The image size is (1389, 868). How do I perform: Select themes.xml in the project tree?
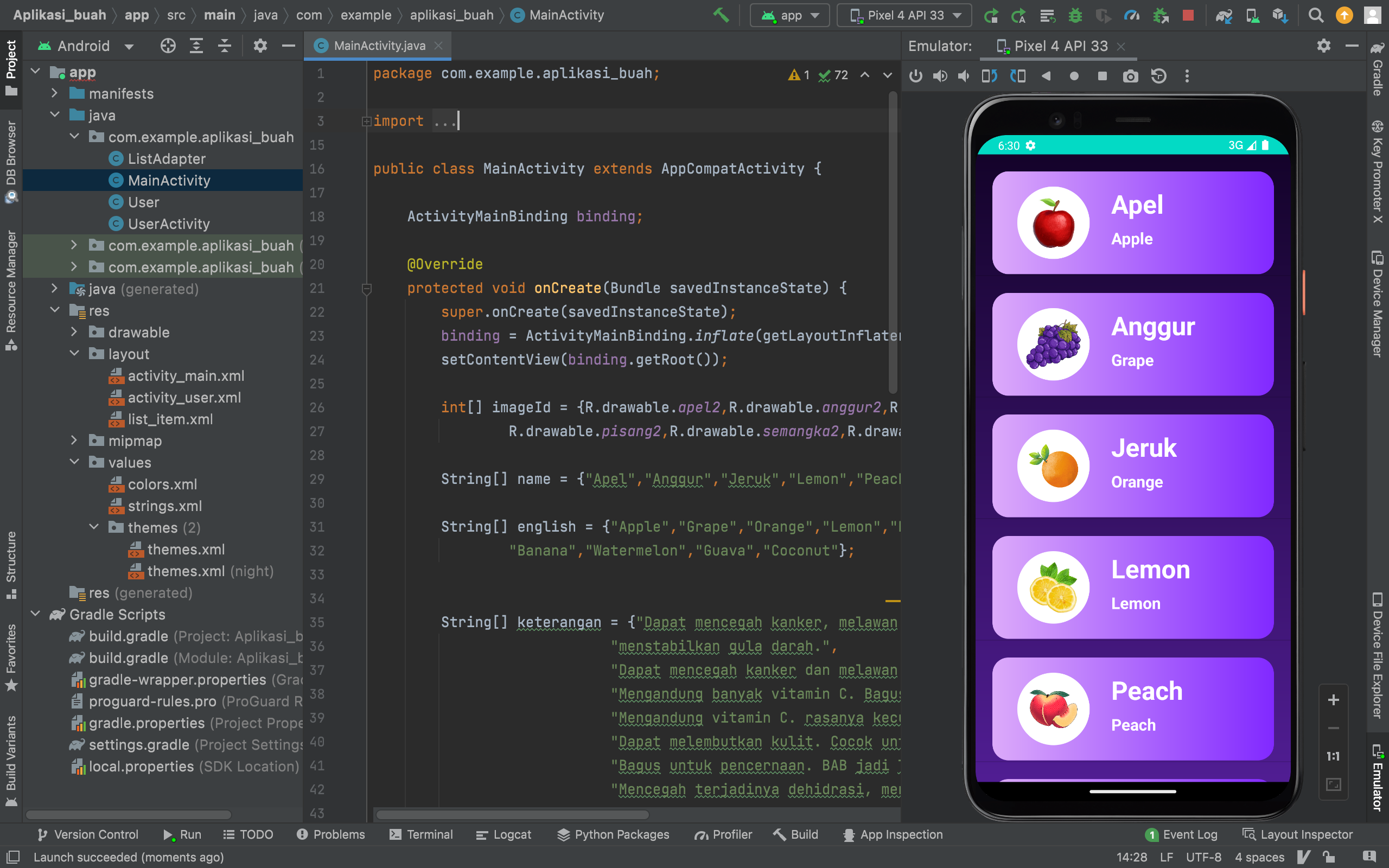pos(186,550)
